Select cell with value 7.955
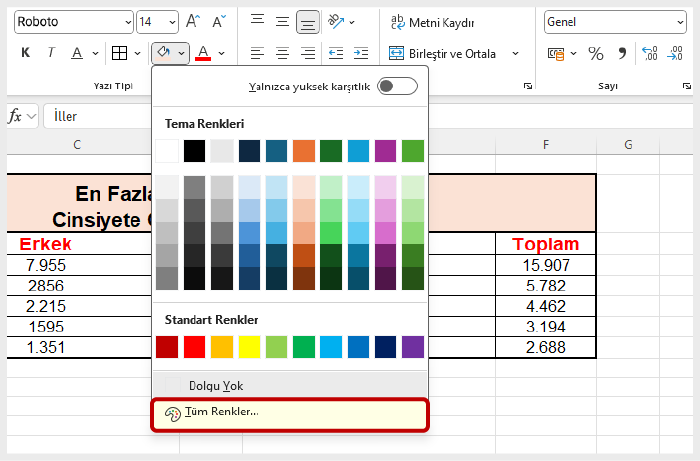700x461 pixels. (x=46, y=265)
